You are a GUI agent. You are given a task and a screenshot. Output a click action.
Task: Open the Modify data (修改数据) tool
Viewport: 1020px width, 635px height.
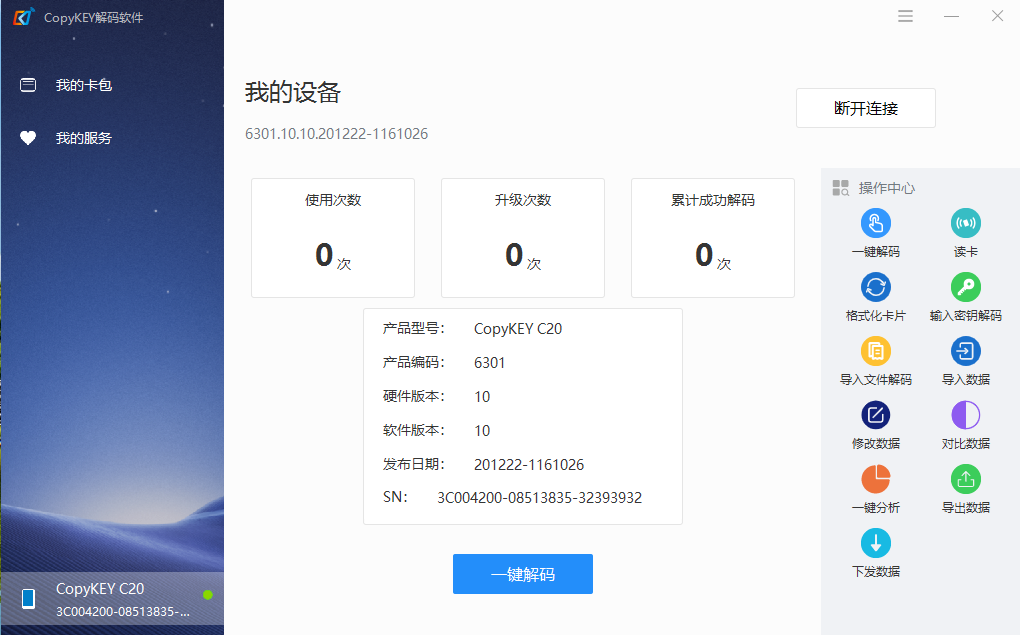coord(876,415)
